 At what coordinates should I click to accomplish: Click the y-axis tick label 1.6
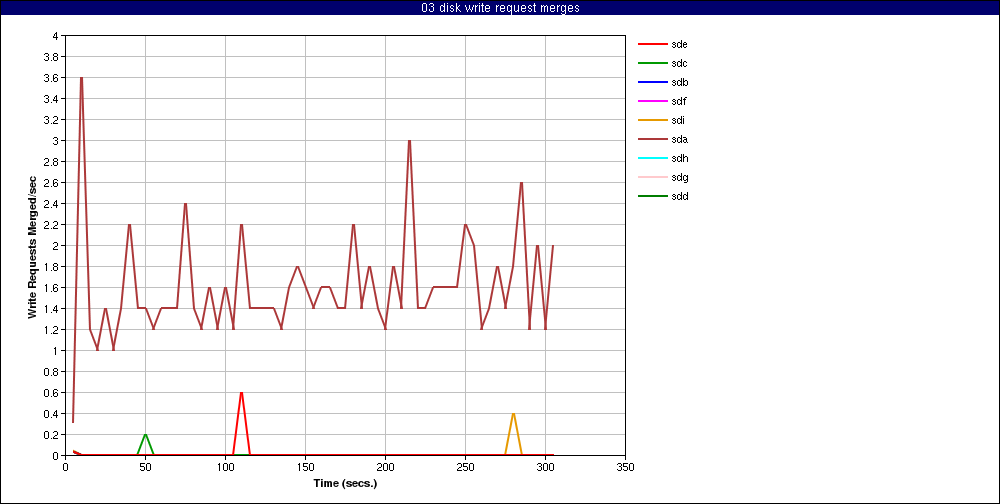tap(52, 288)
